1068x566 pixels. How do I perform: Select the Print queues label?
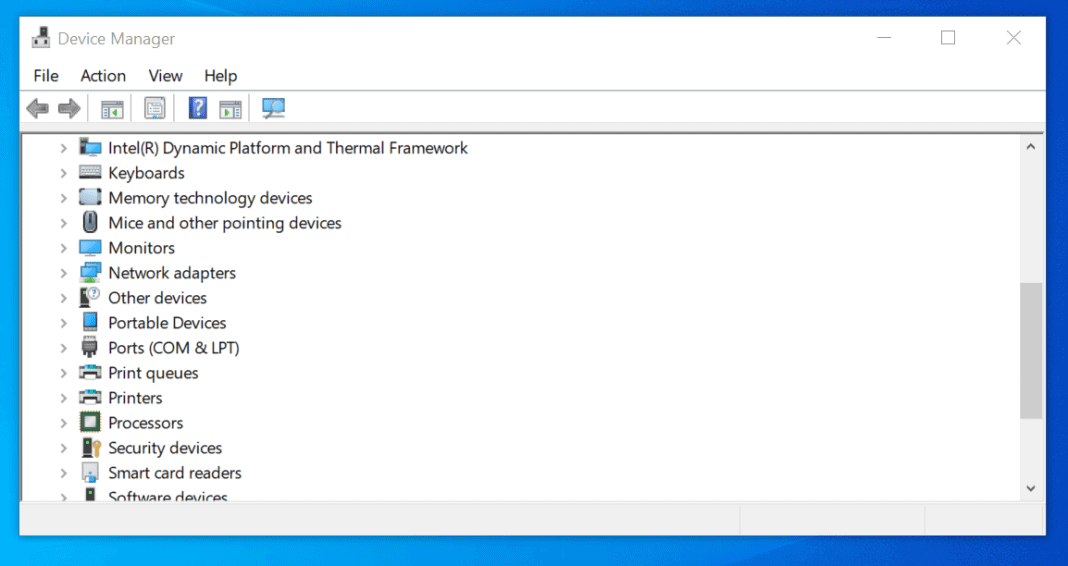pos(153,373)
